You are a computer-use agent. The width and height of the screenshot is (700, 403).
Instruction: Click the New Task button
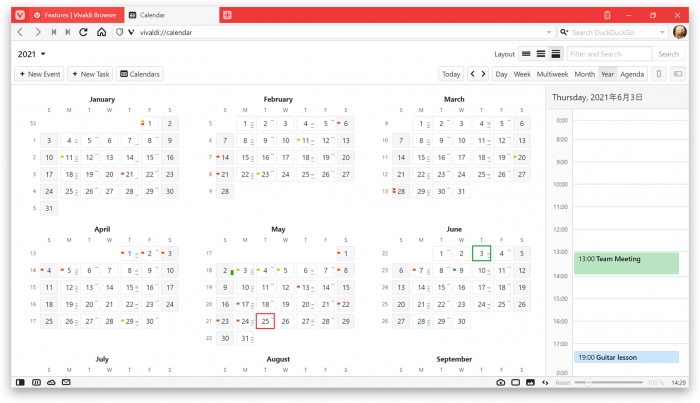pos(91,74)
